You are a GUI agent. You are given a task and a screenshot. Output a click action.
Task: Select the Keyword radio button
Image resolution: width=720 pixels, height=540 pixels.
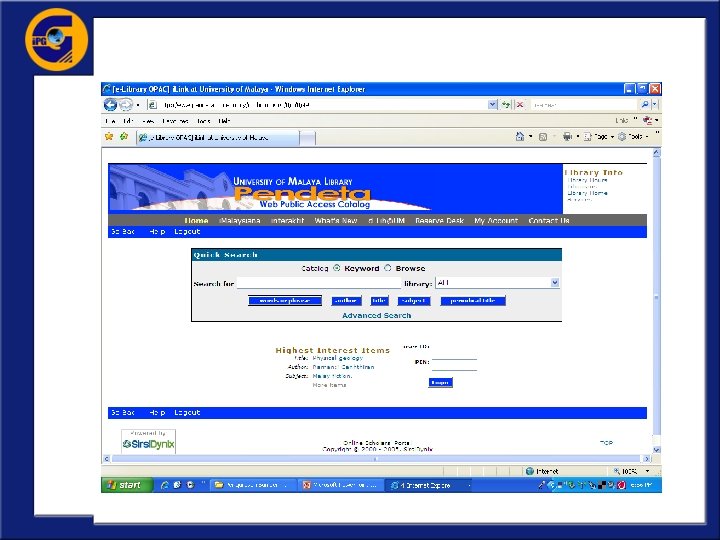click(x=337, y=268)
